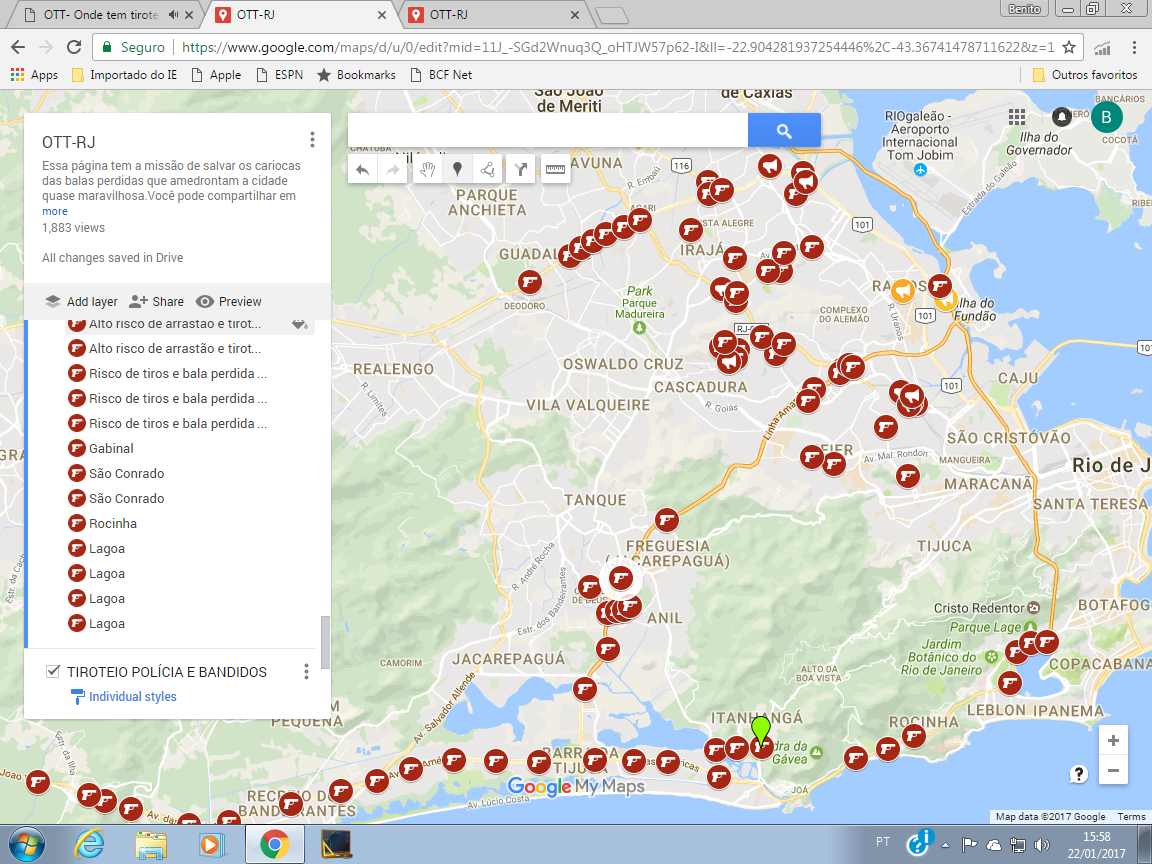Select the Add directions tool
Viewport: 1152px width, 864px height.
[x=521, y=170]
